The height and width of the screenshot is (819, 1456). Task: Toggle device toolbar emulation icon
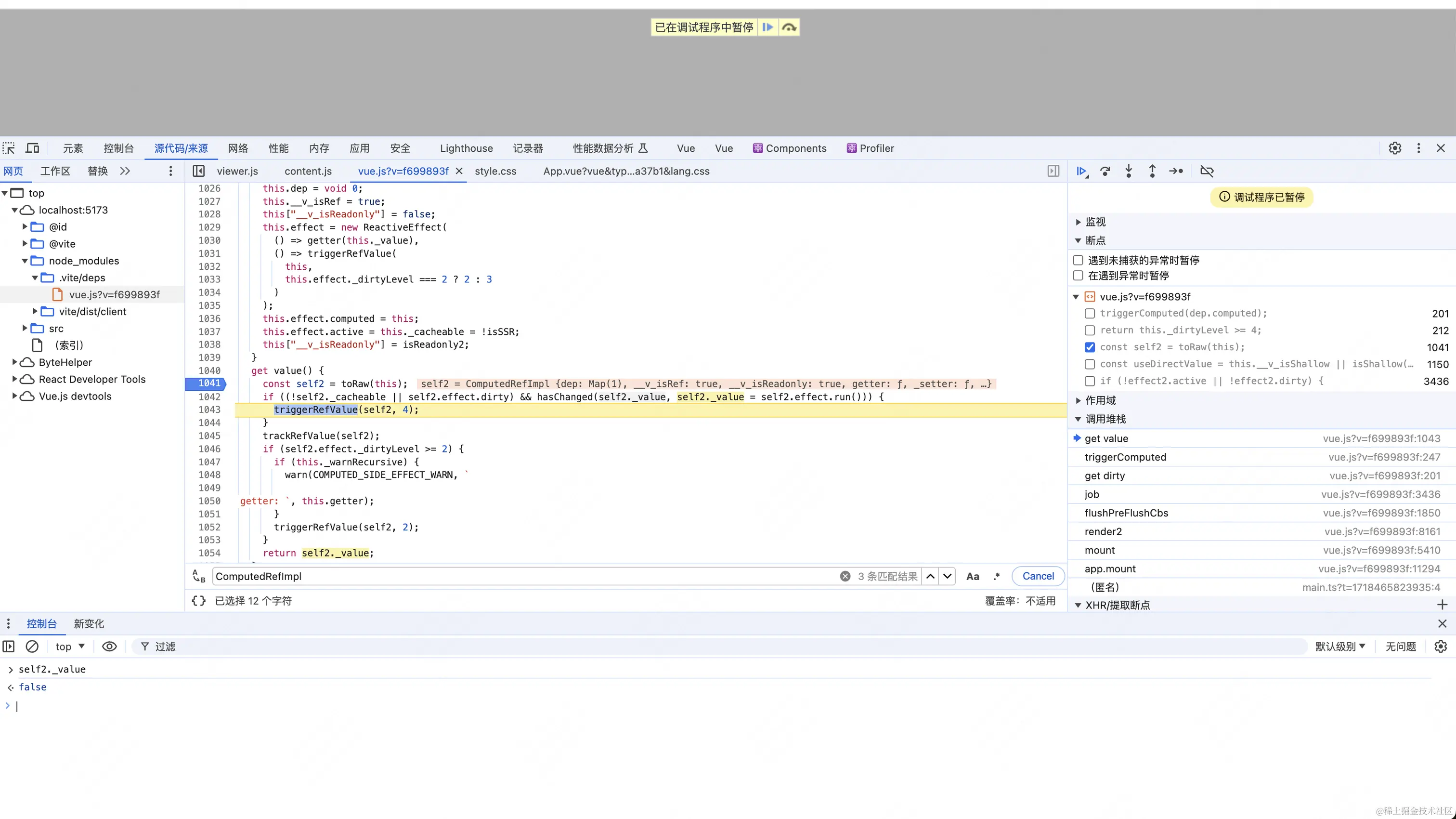point(33,148)
